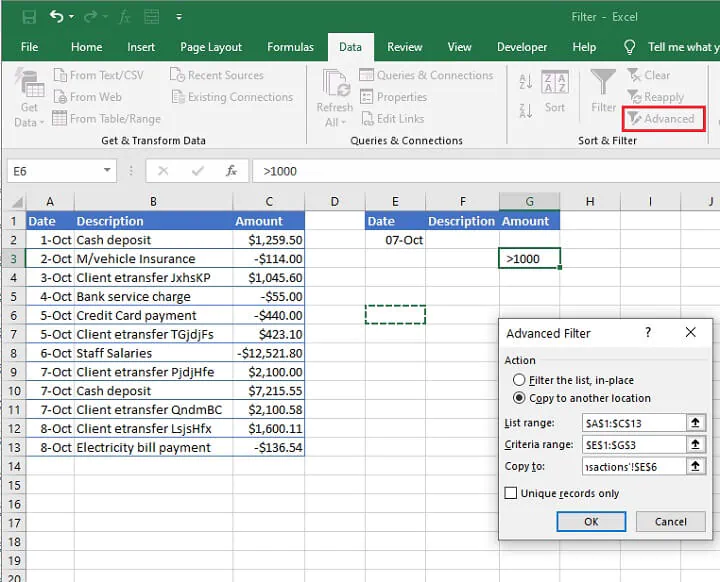Select column G header
Screen dimensions: 720x582
tap(529, 201)
